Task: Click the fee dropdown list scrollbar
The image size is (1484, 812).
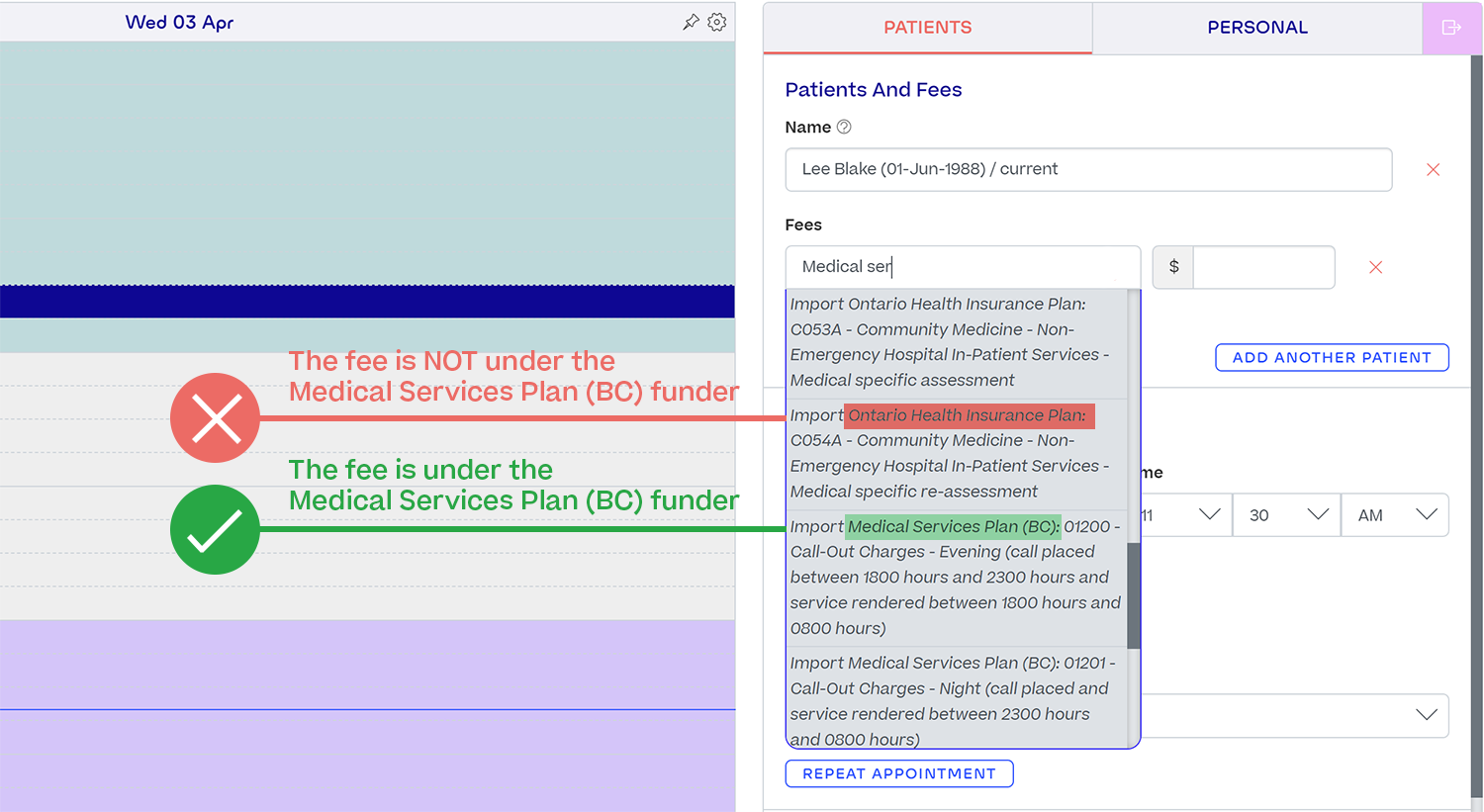Action: [x=1134, y=595]
